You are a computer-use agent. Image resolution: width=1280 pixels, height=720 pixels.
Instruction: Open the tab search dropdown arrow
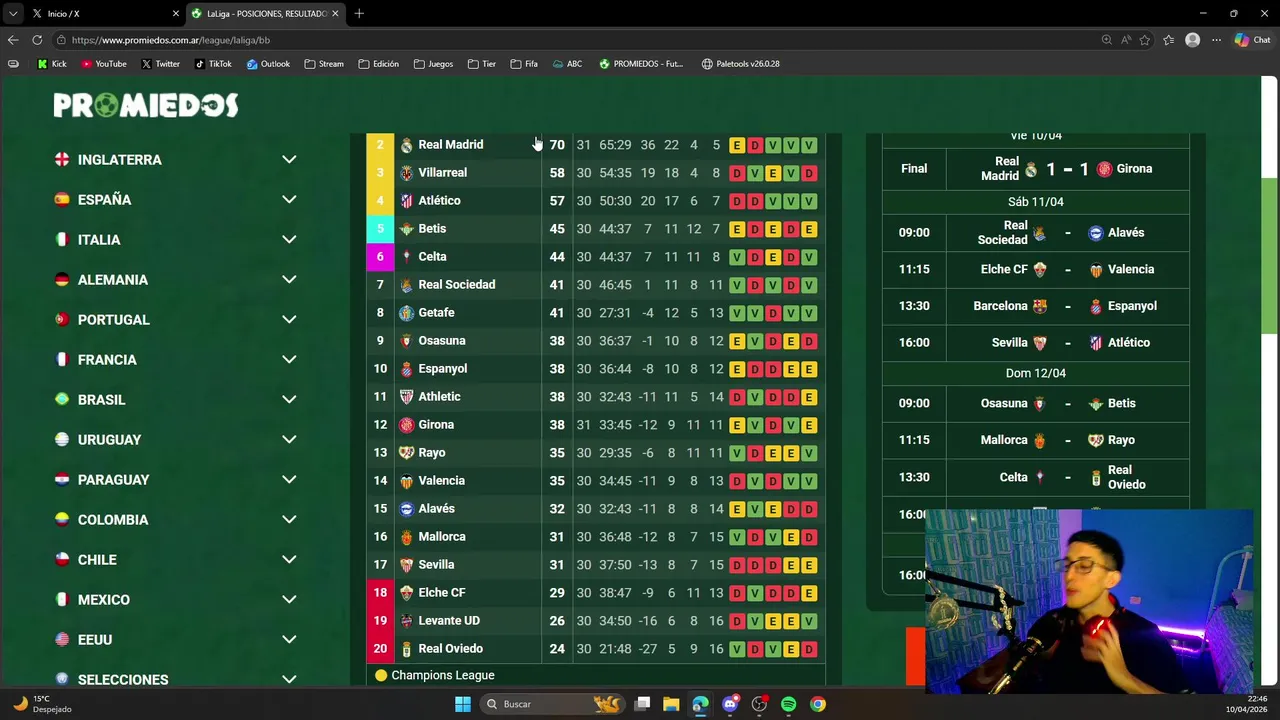tap(13, 13)
